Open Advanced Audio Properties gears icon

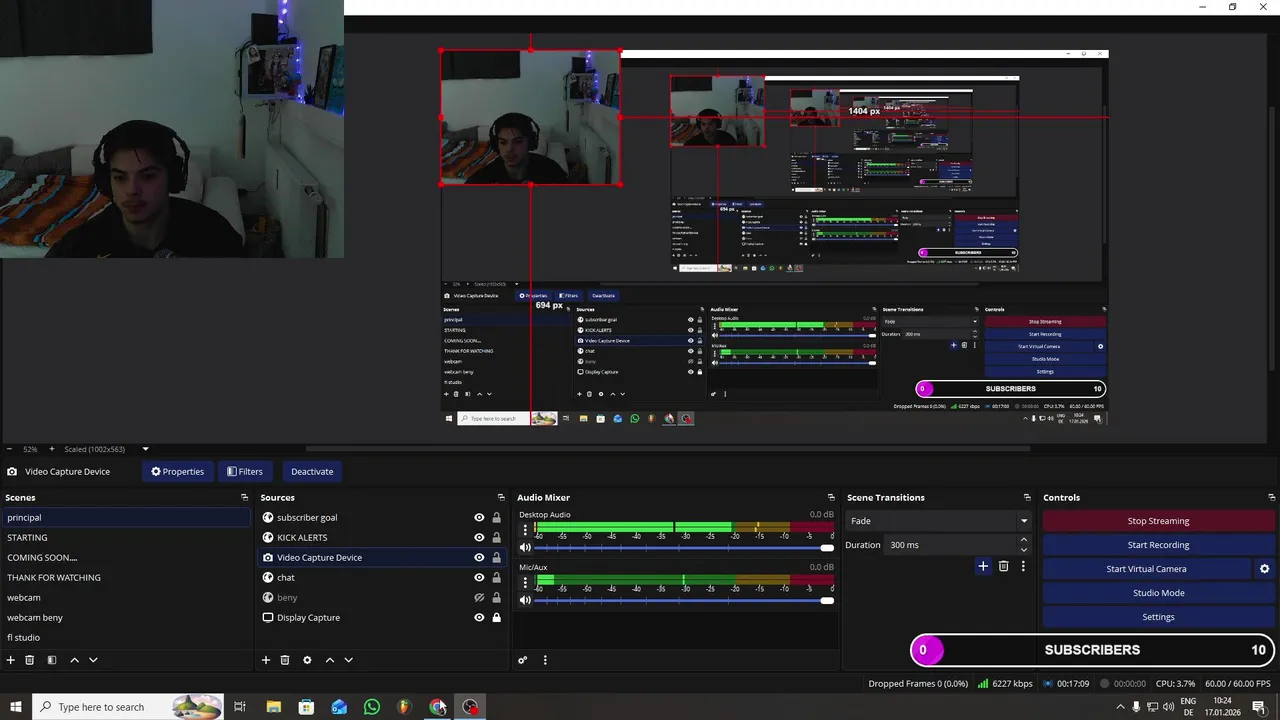click(522, 660)
